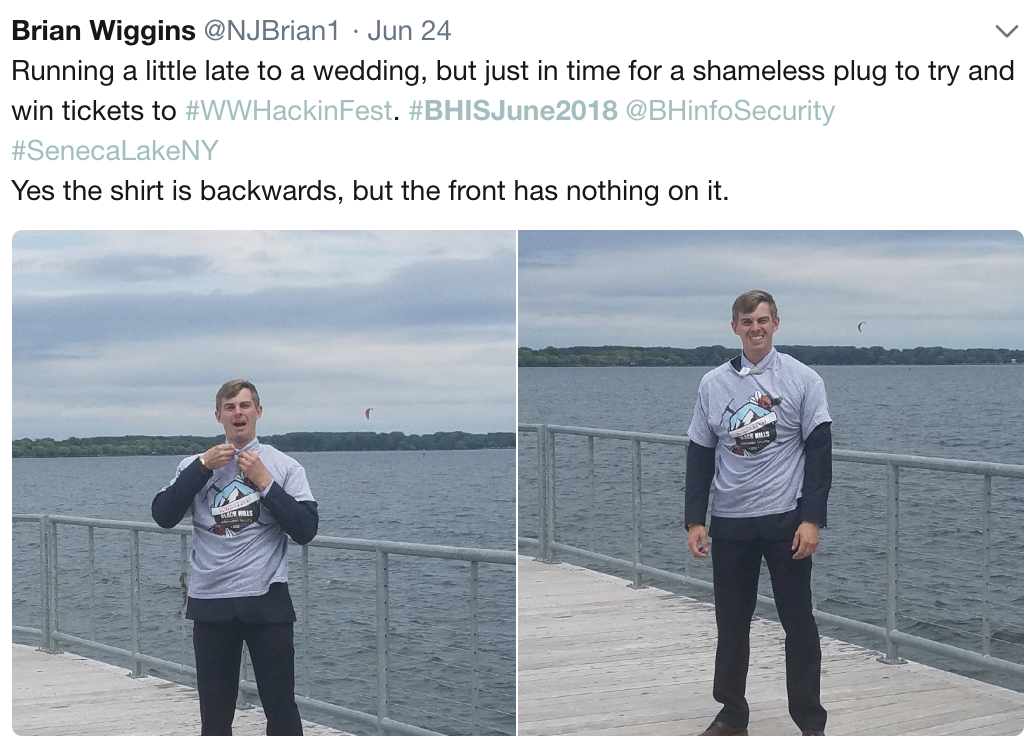
Task: Open the right photo of the tweet
Action: coord(771,482)
